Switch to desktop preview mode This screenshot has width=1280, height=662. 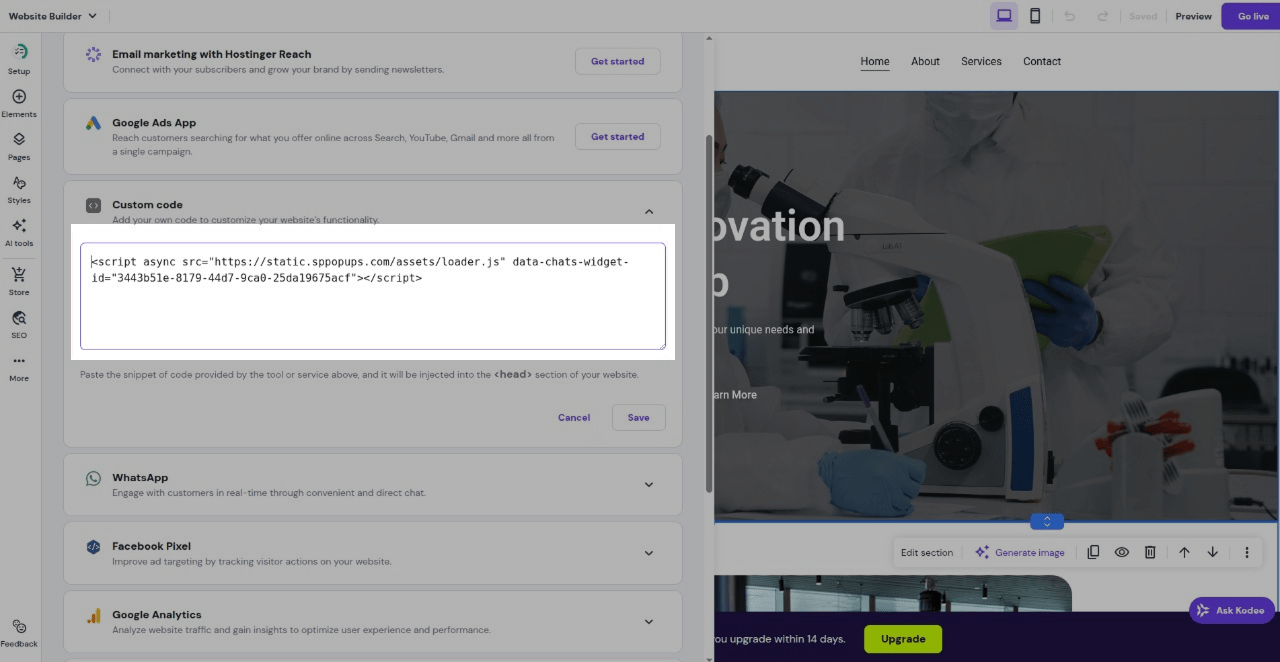tap(1004, 16)
